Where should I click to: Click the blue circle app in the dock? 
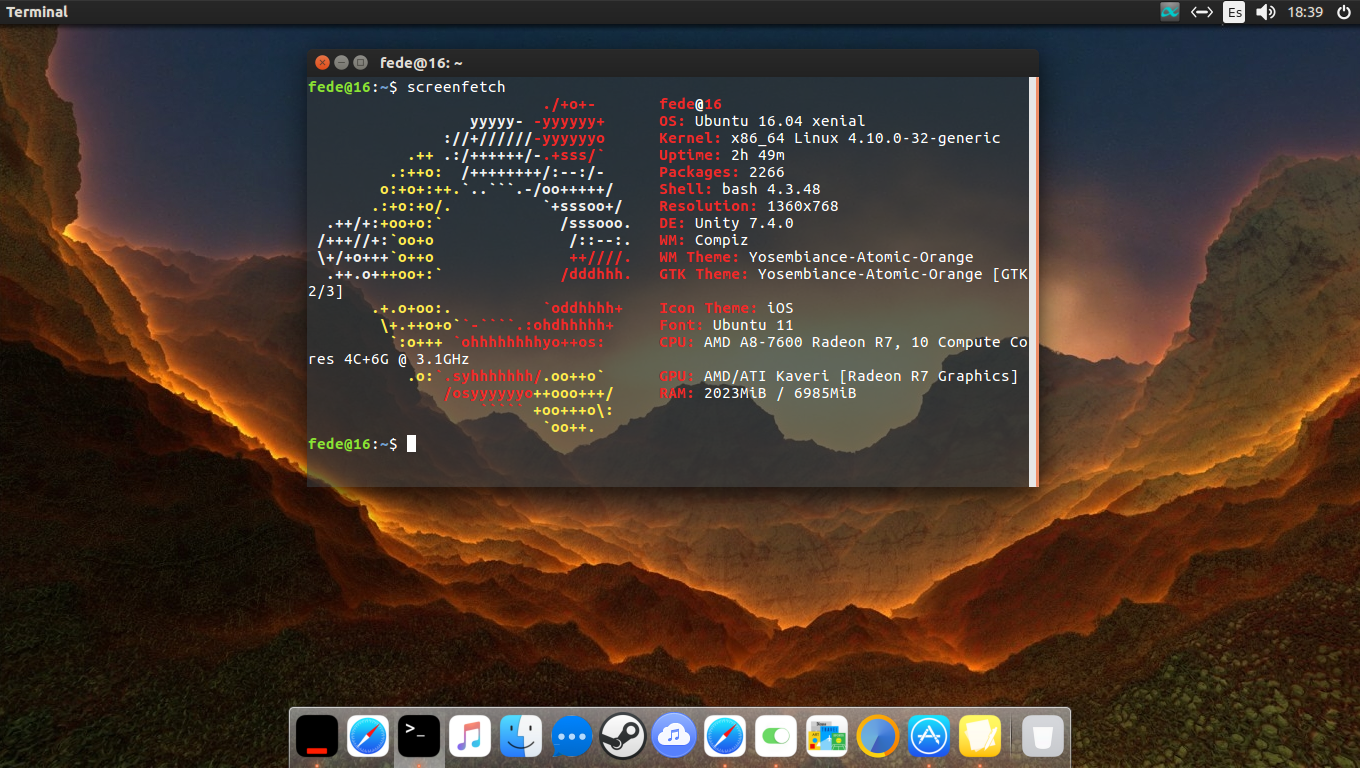(x=878, y=736)
